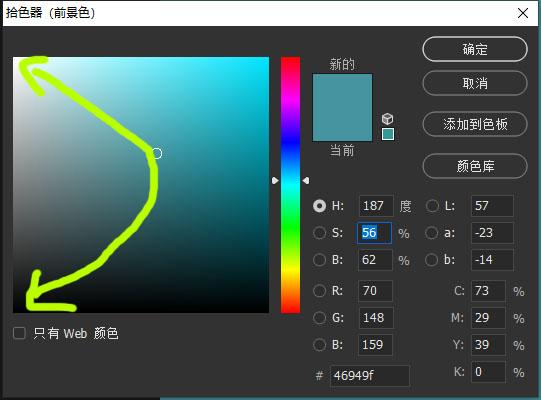Click the hue slider's right arrow handle

click(x=306, y=181)
